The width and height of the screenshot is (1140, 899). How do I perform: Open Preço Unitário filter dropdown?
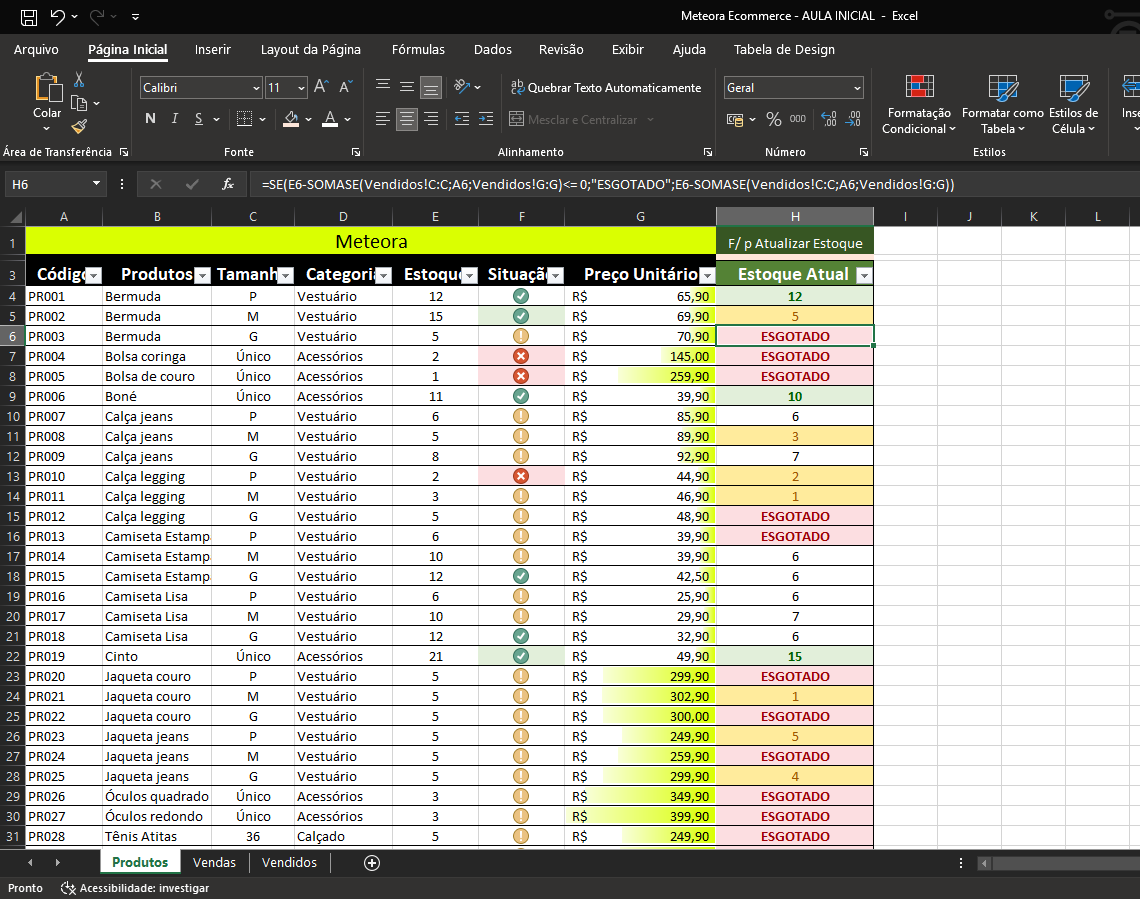(707, 275)
